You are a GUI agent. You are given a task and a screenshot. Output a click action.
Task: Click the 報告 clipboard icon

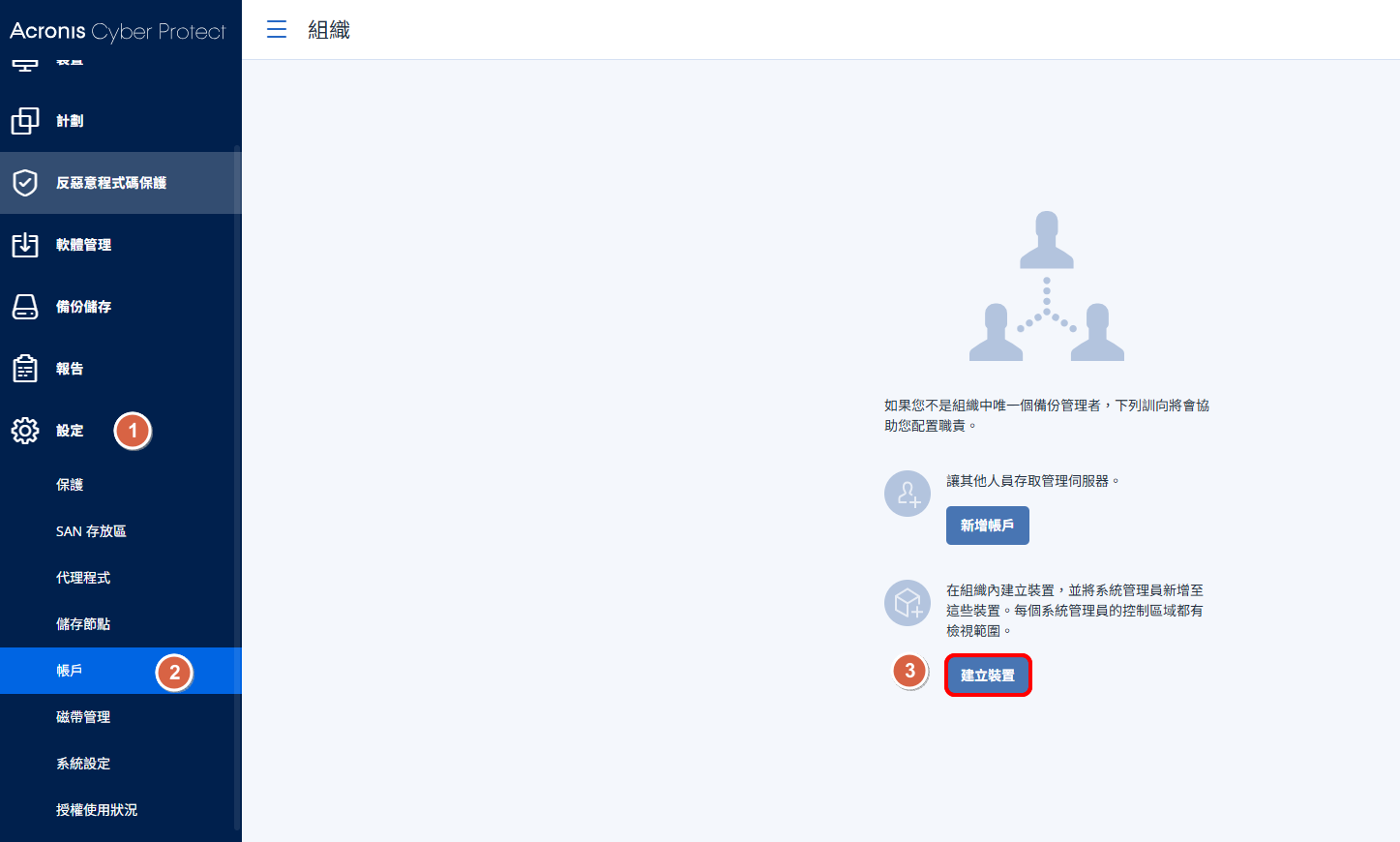coord(25,369)
